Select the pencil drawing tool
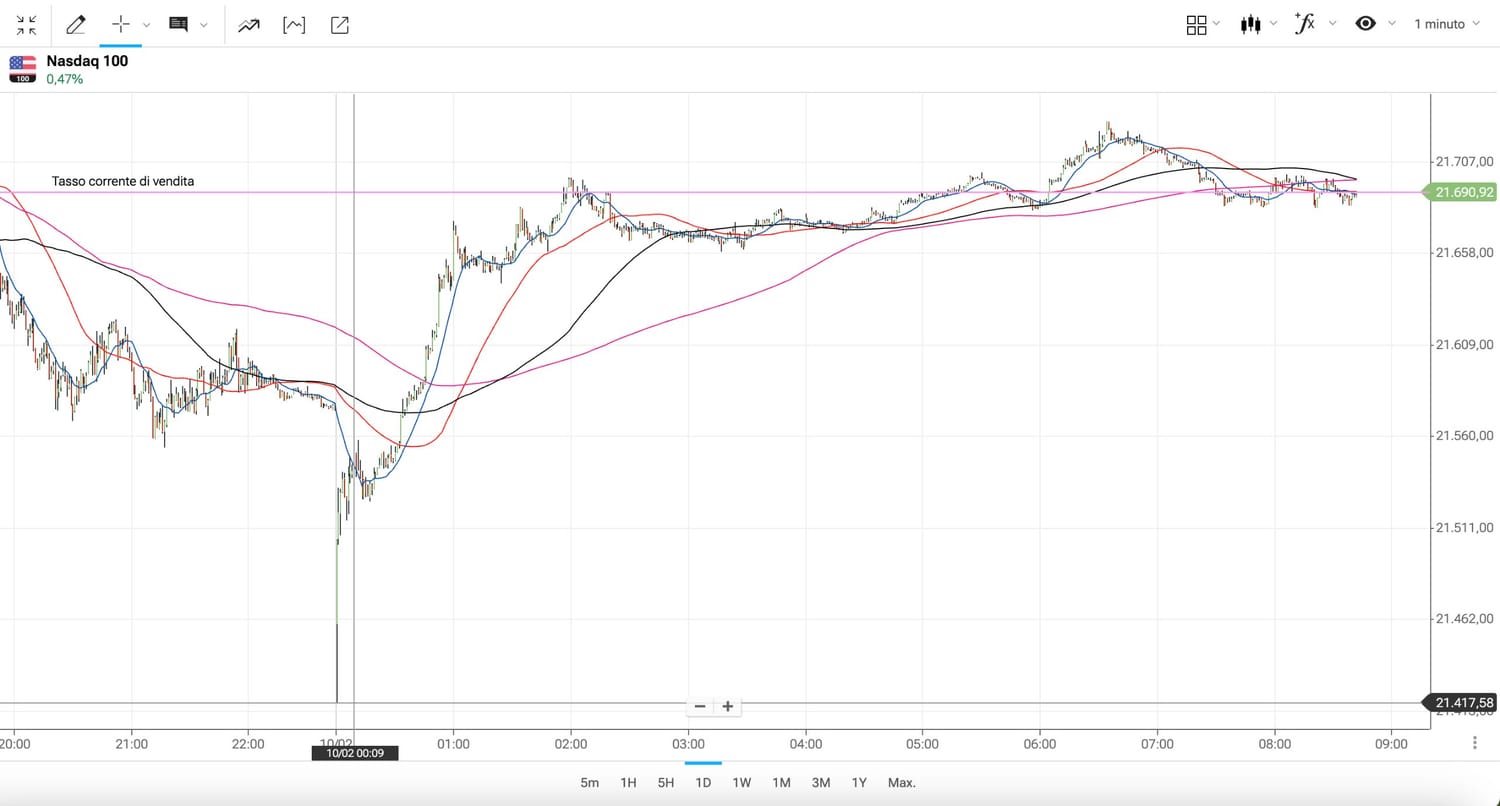 click(x=75, y=25)
